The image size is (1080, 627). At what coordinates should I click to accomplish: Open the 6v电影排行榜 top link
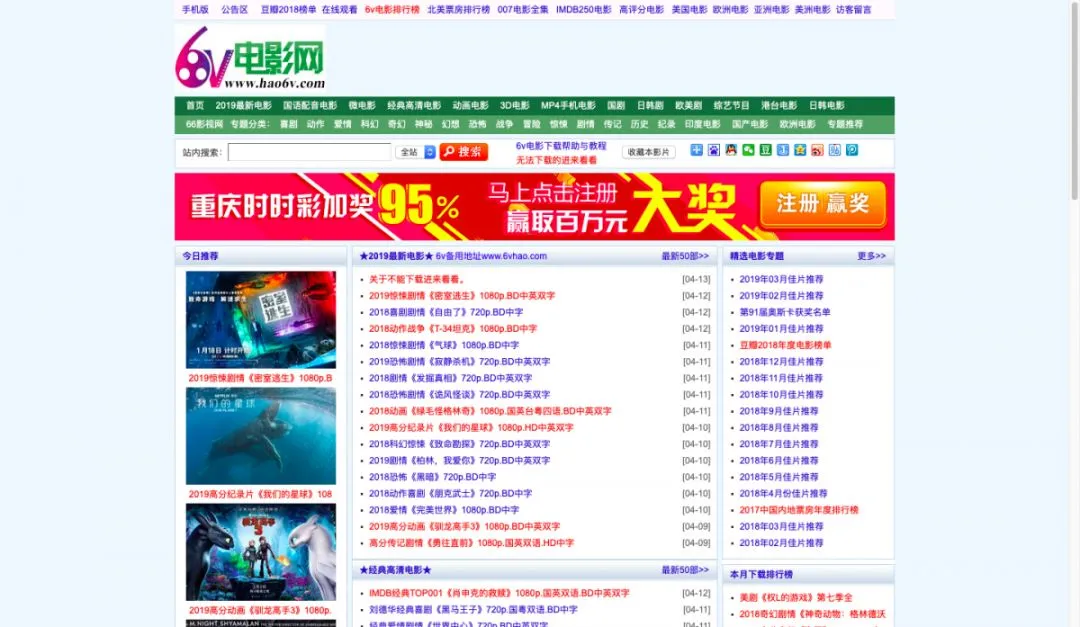coord(392,10)
